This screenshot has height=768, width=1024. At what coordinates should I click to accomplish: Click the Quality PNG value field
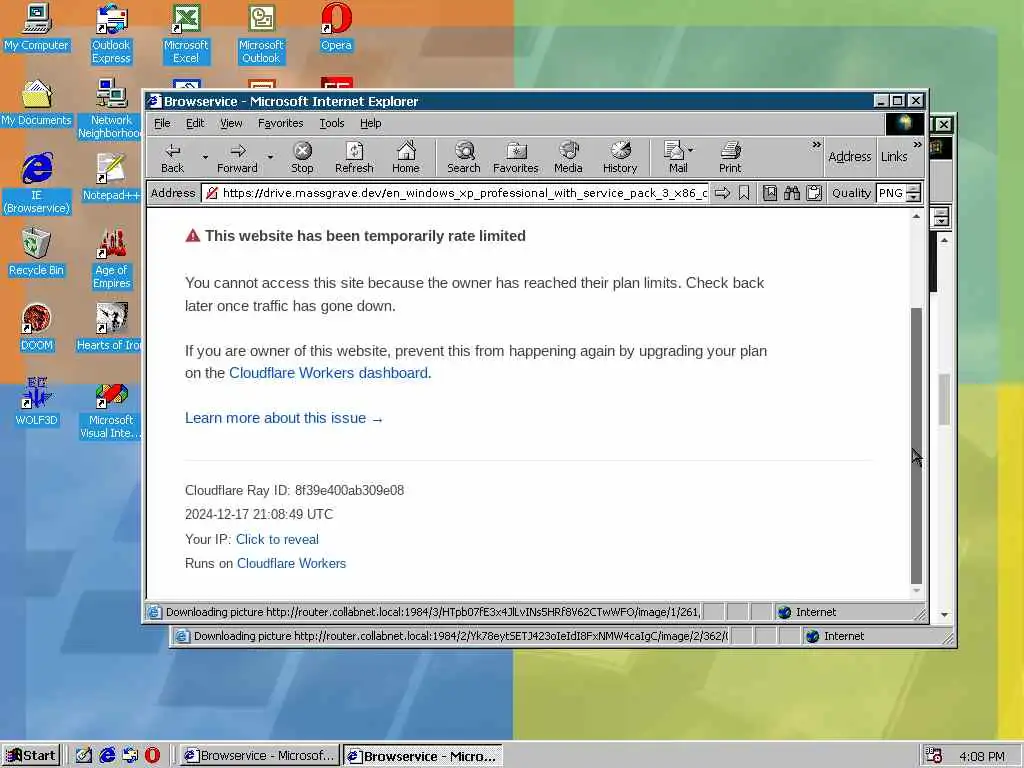(891, 193)
